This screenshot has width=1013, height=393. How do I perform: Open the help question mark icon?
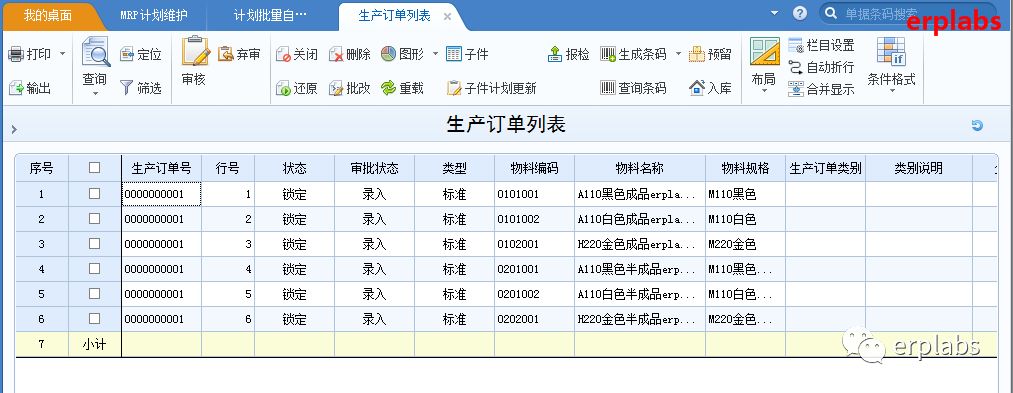pyautogui.click(x=800, y=13)
